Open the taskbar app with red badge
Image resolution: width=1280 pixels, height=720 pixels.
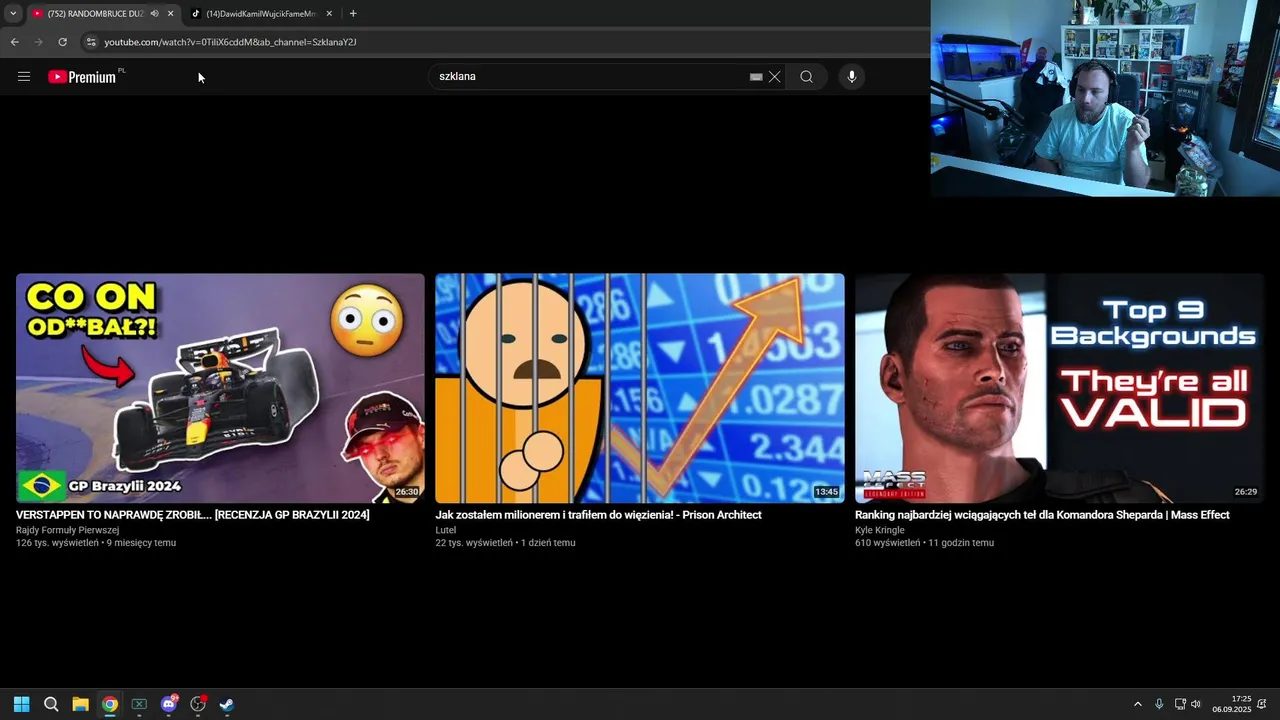[x=198, y=704]
